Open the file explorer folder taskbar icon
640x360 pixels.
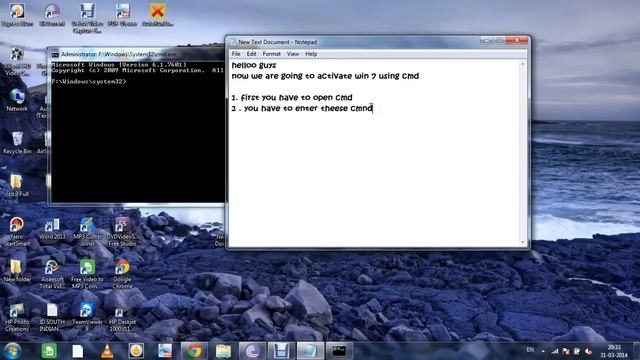(x=223, y=351)
